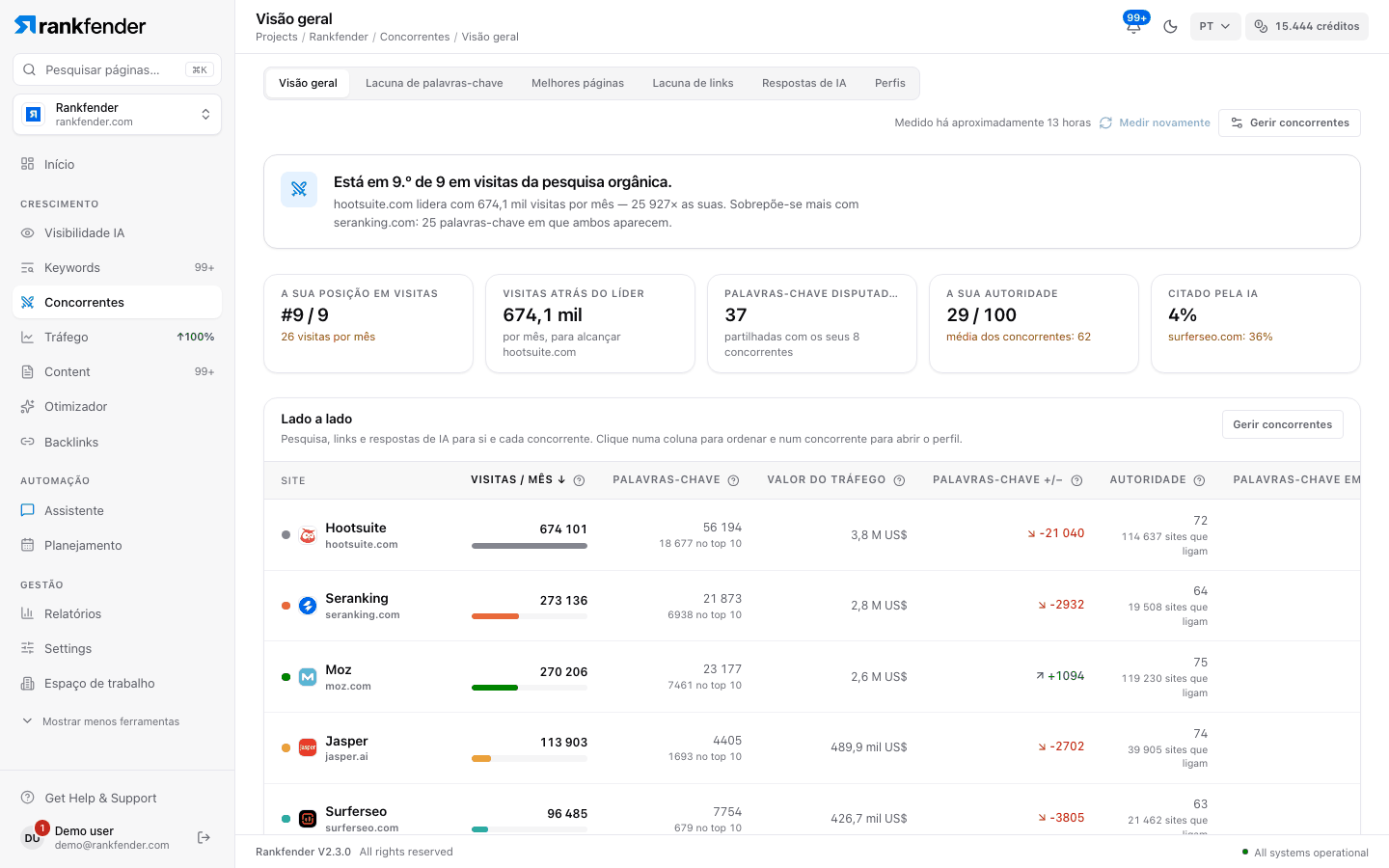
Task: Click info icon next to Autoridade column
Action: [x=1199, y=480]
